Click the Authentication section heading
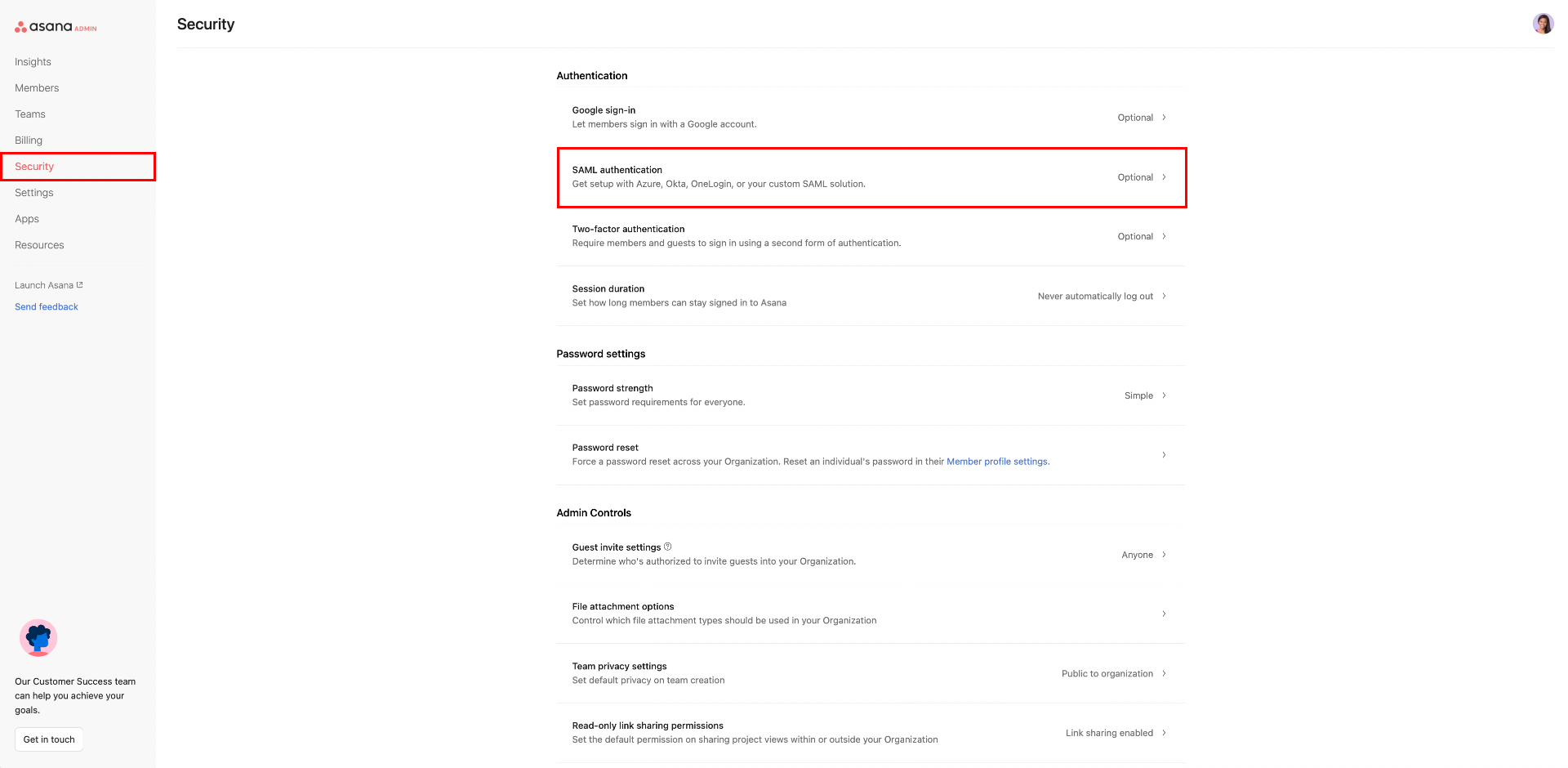The image size is (1568, 768). (x=592, y=76)
